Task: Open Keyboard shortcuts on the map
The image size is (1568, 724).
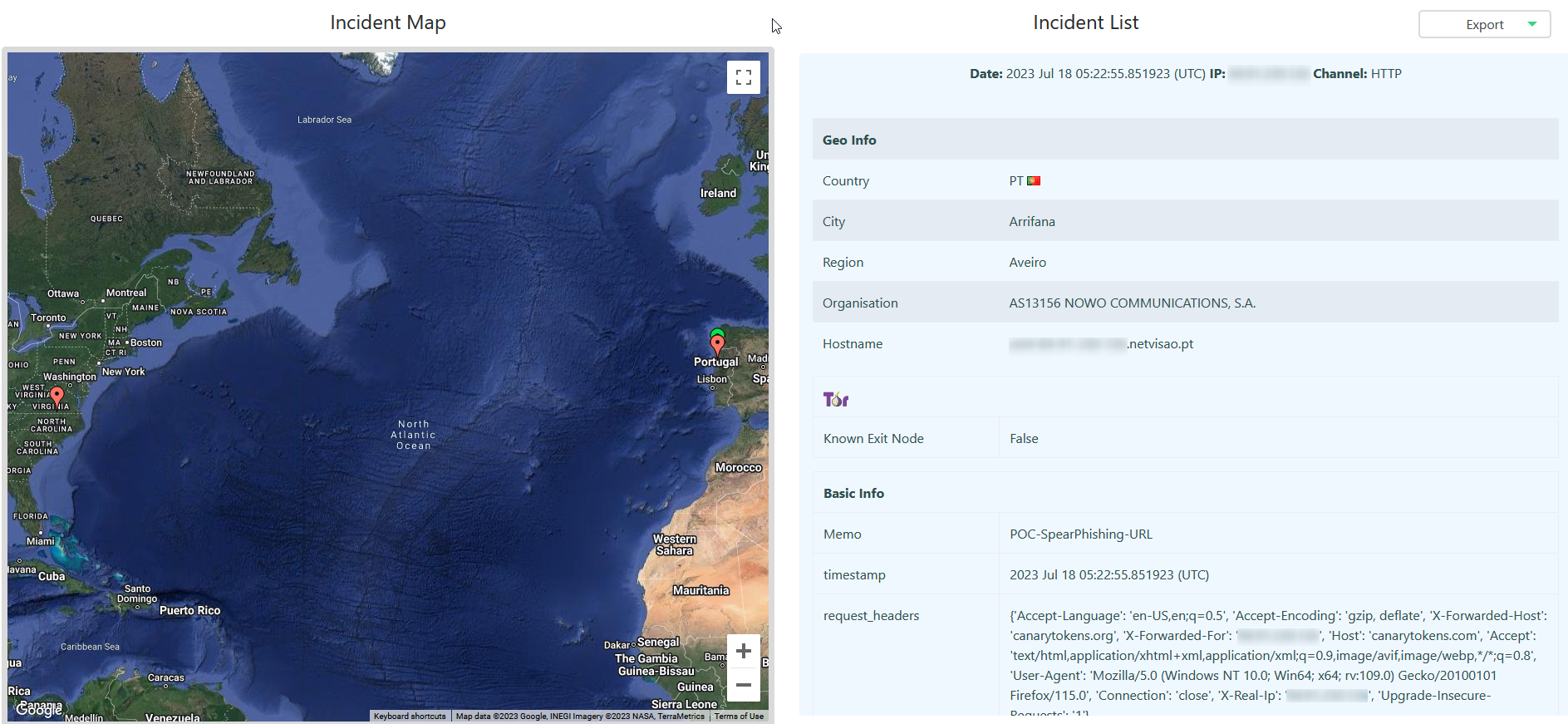Action: pos(410,717)
